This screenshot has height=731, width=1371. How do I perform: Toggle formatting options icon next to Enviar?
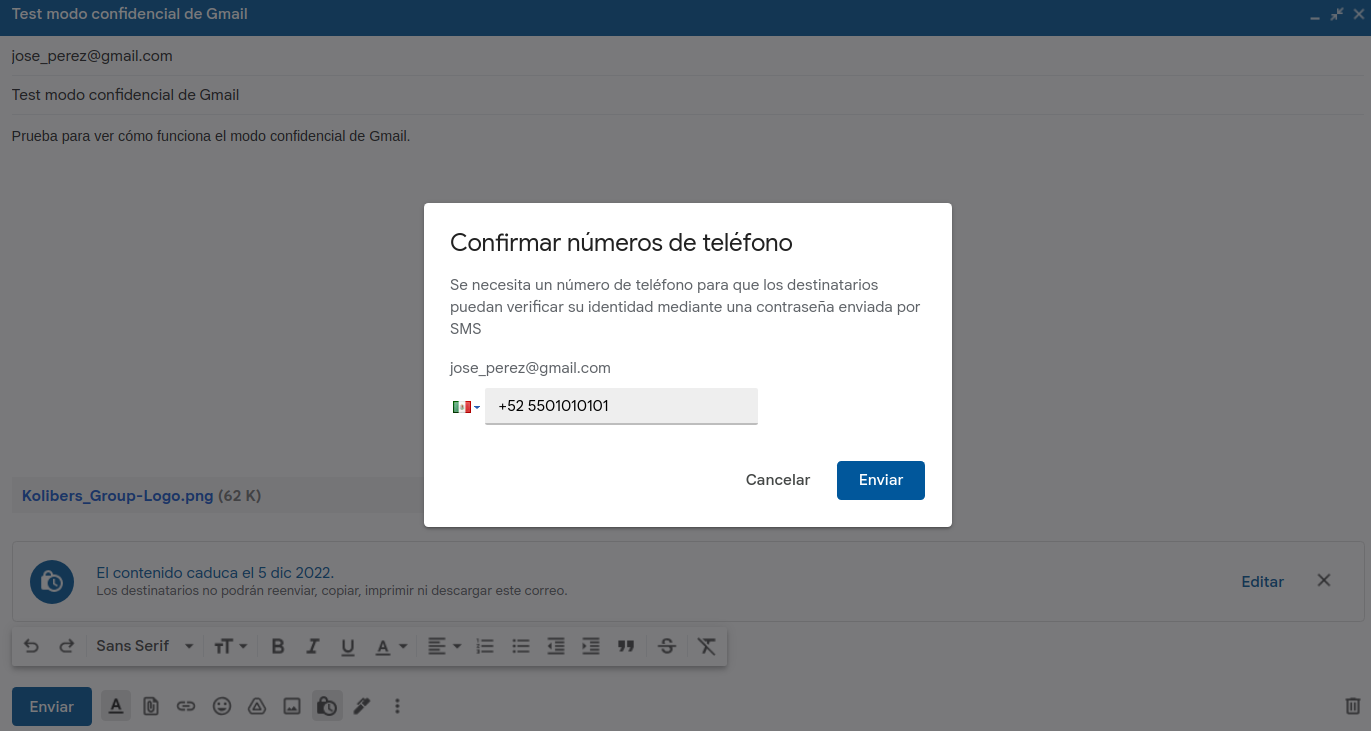point(116,706)
